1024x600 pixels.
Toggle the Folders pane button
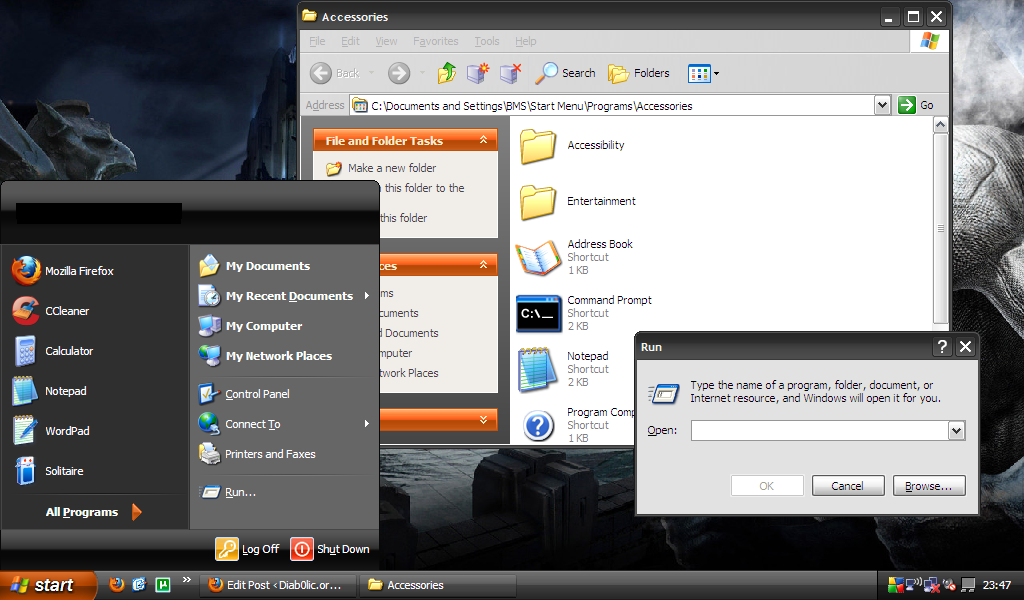click(x=639, y=73)
